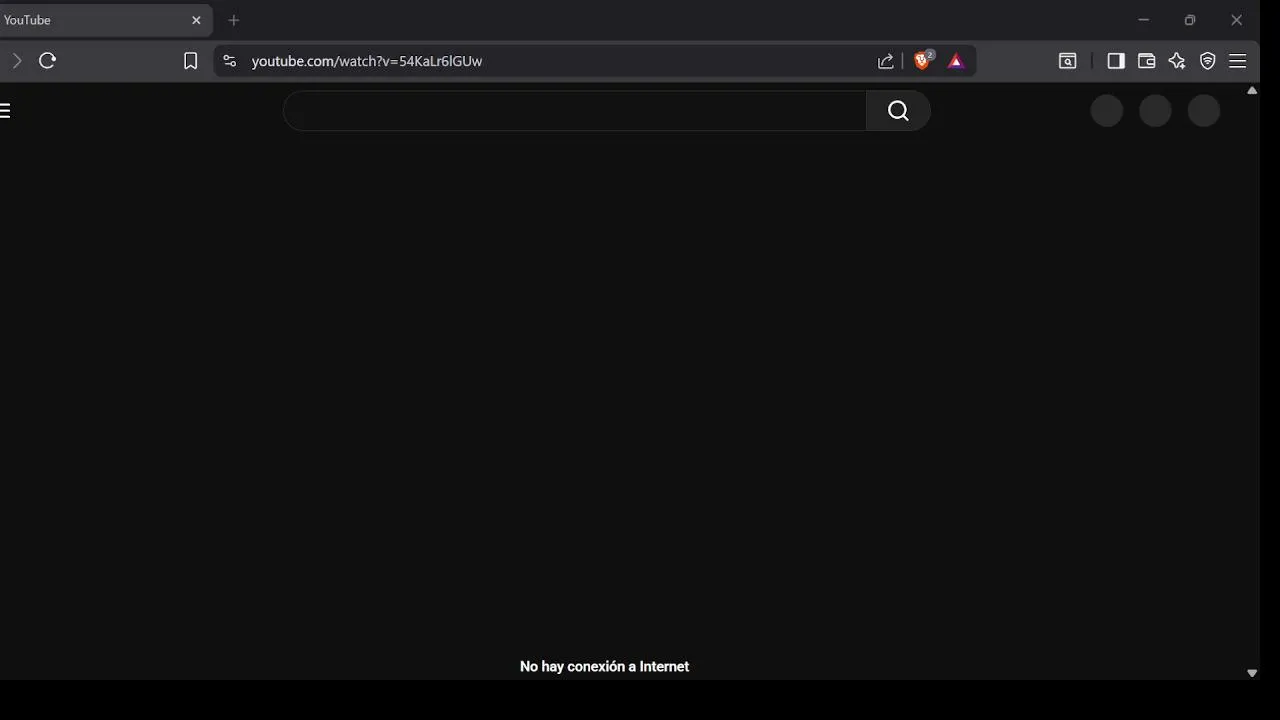Open the browser main hamburger menu
Image resolution: width=1280 pixels, height=720 pixels.
pyautogui.click(x=1238, y=61)
